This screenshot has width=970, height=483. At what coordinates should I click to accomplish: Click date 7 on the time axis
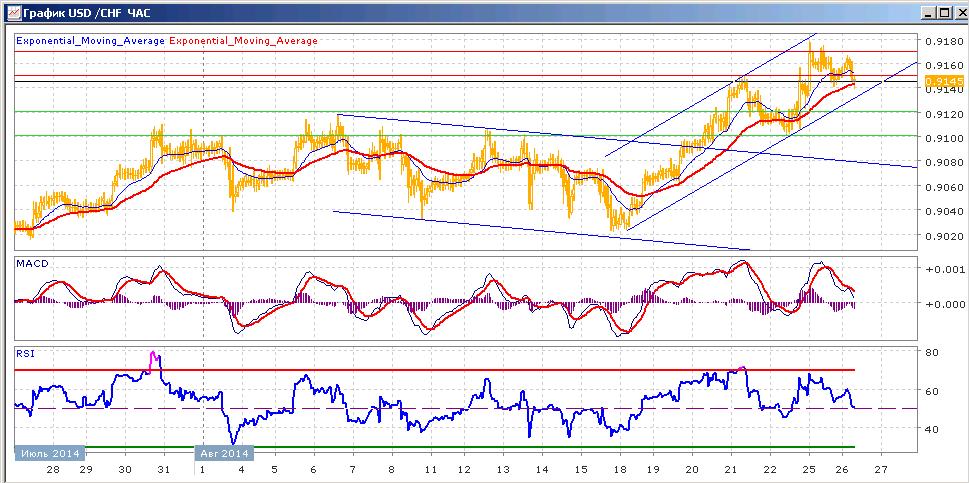click(353, 470)
